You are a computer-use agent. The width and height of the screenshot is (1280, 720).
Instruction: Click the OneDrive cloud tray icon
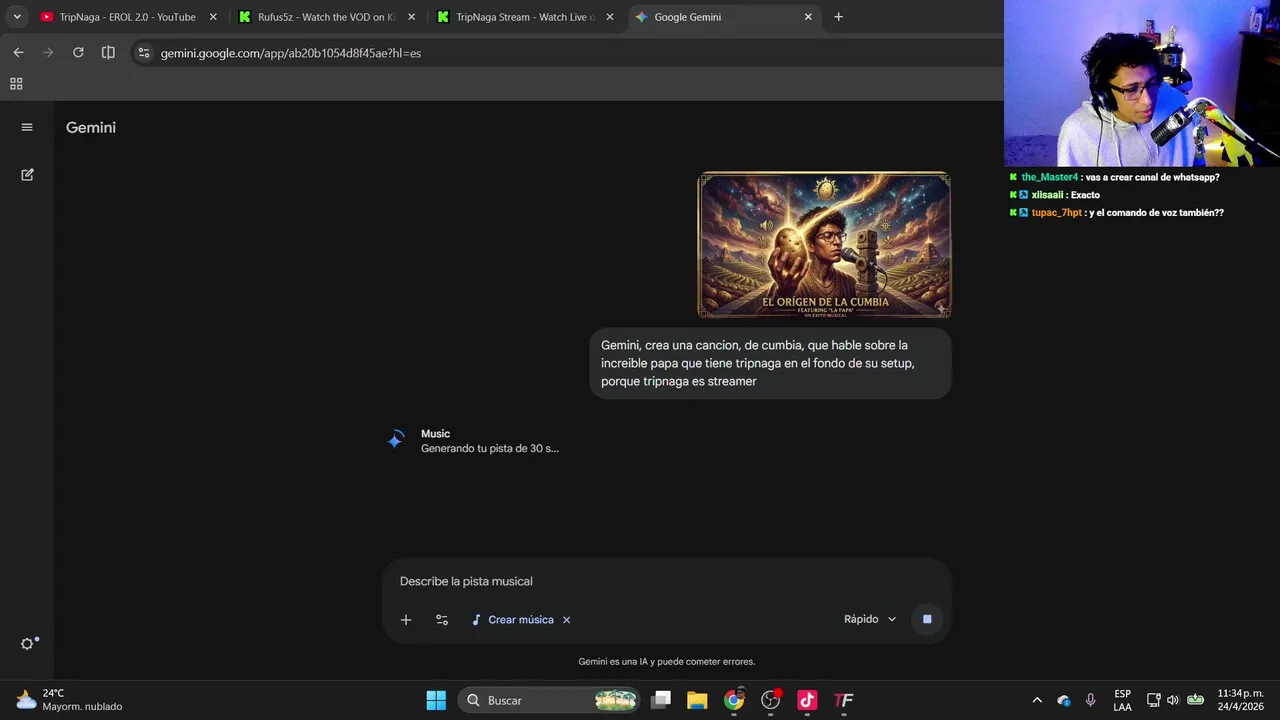1064,700
